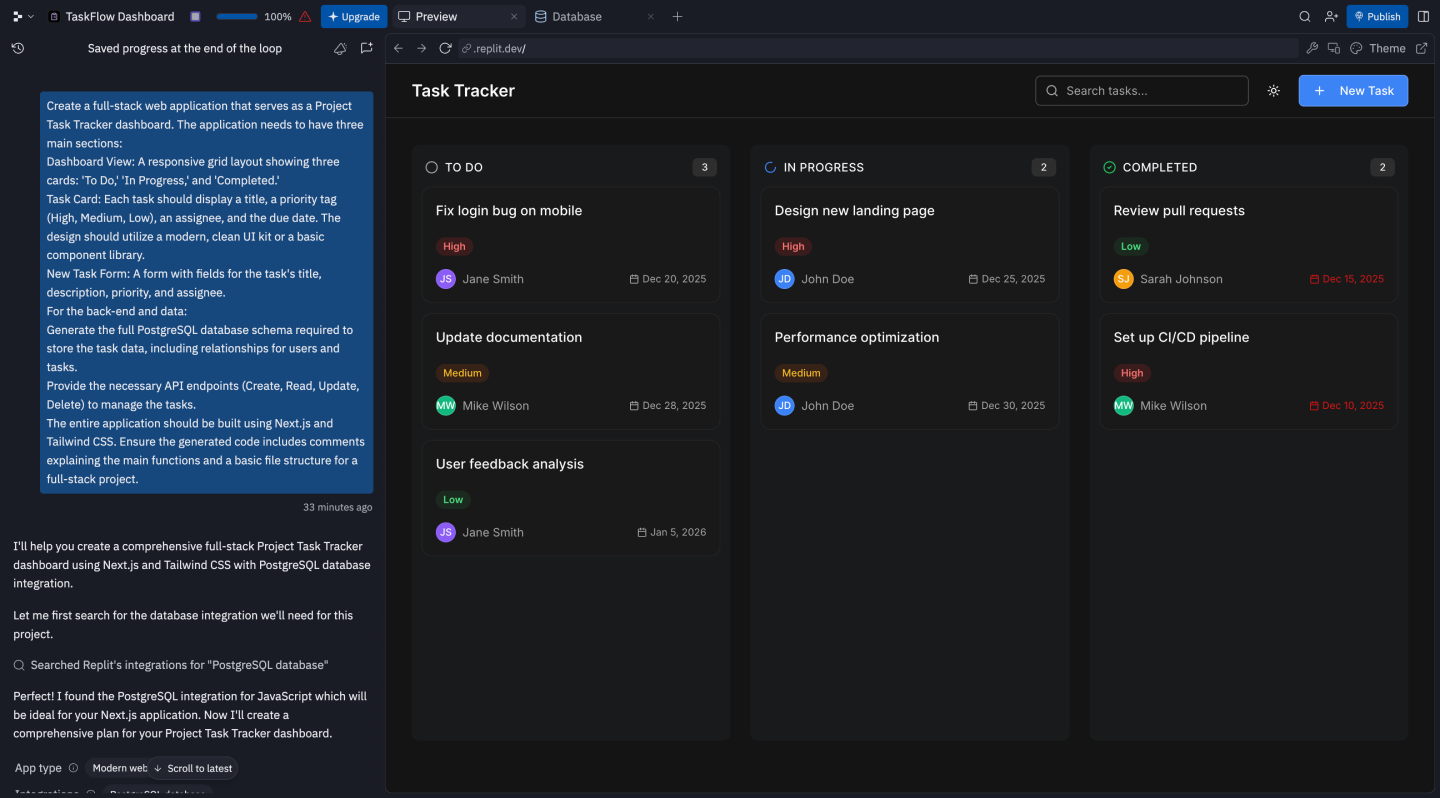
Task: Open workspace search with the magnifier icon
Action: tap(1305, 16)
